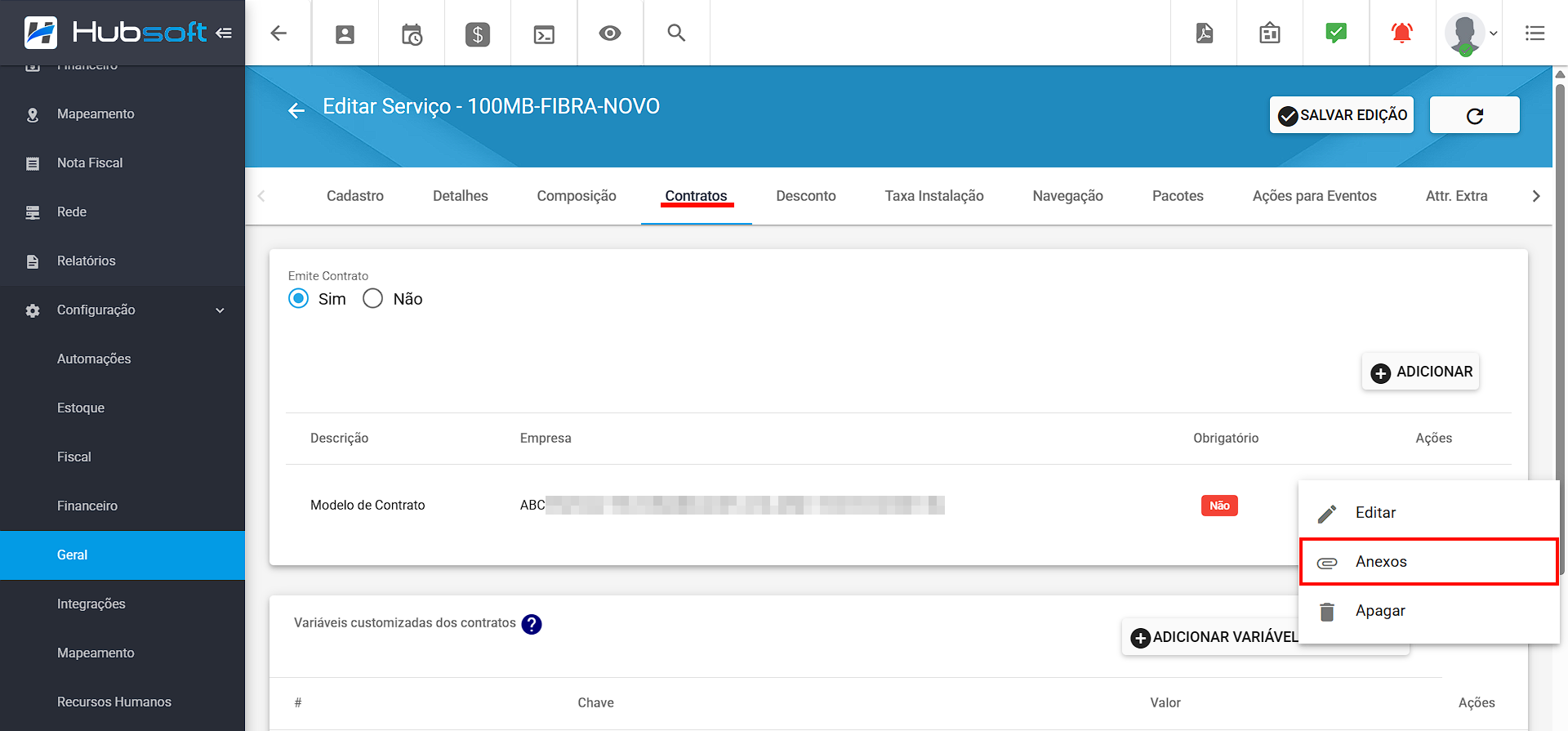Choose Editar in the context menu

coord(1429,513)
